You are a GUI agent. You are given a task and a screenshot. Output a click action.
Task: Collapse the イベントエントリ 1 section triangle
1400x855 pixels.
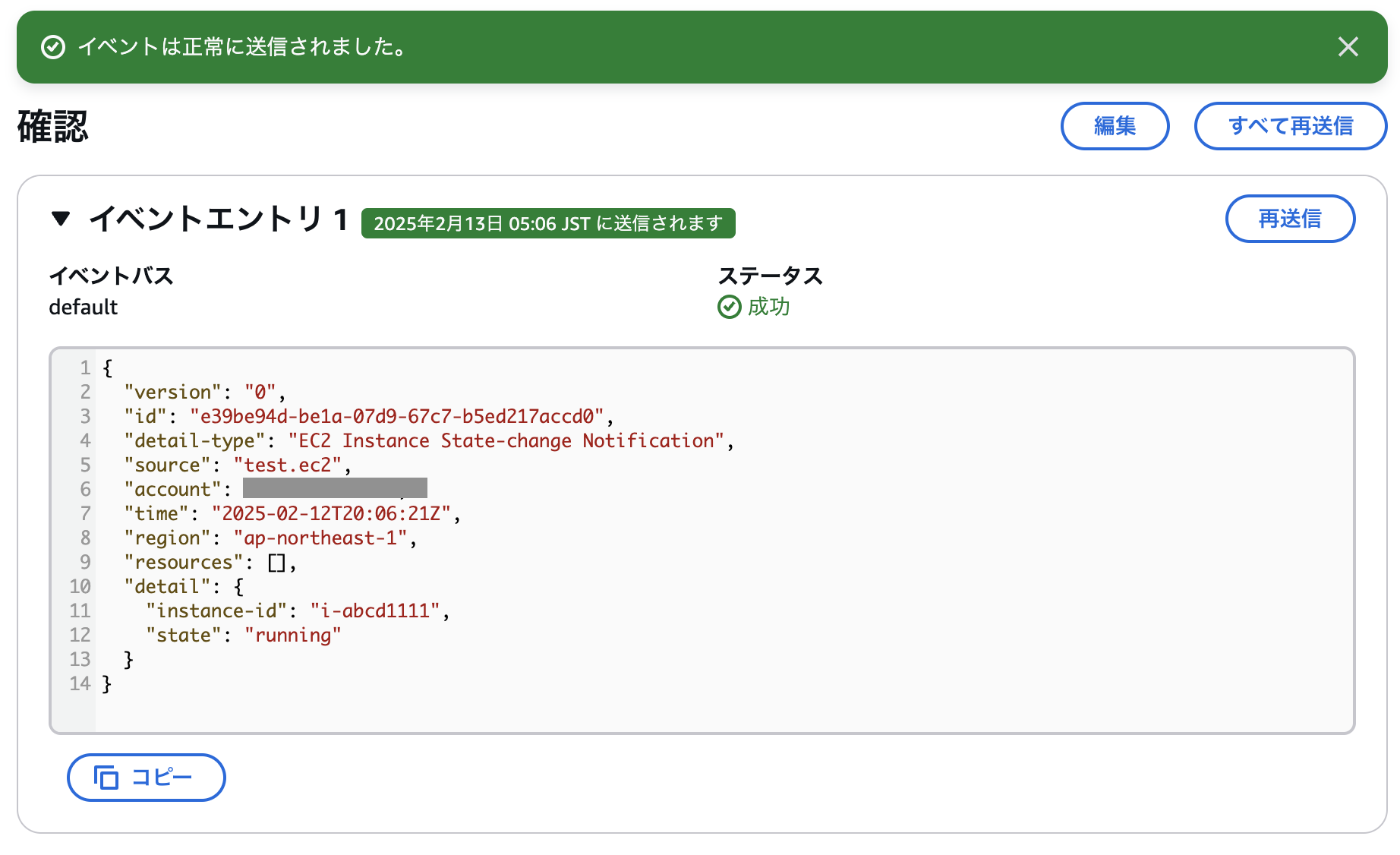(61, 219)
